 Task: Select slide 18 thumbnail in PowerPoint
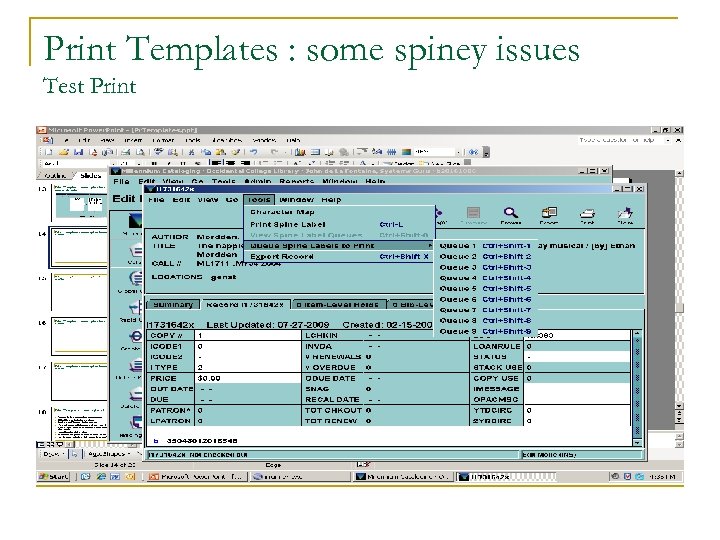point(79,423)
